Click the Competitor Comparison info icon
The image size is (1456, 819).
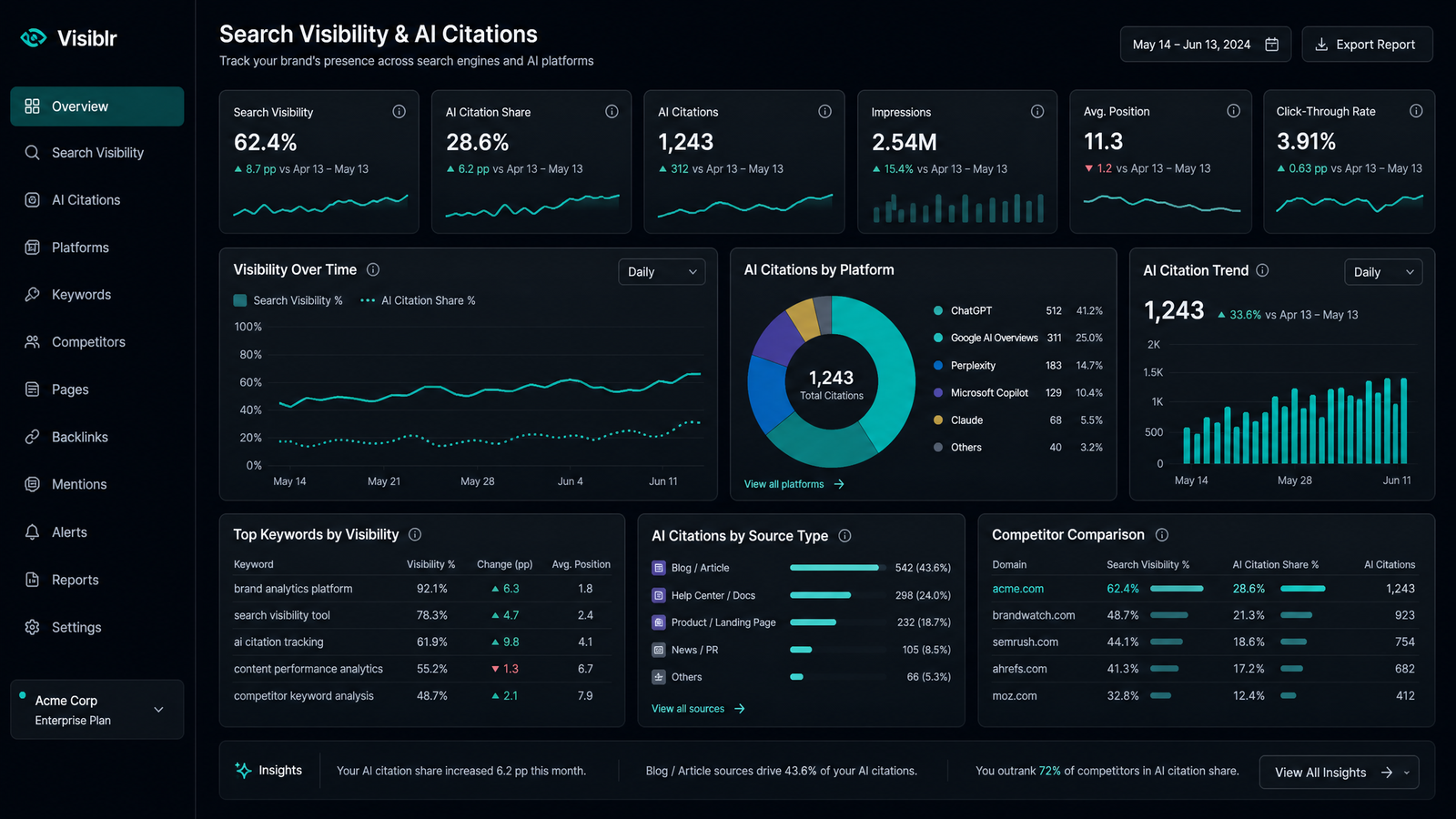point(1162,535)
